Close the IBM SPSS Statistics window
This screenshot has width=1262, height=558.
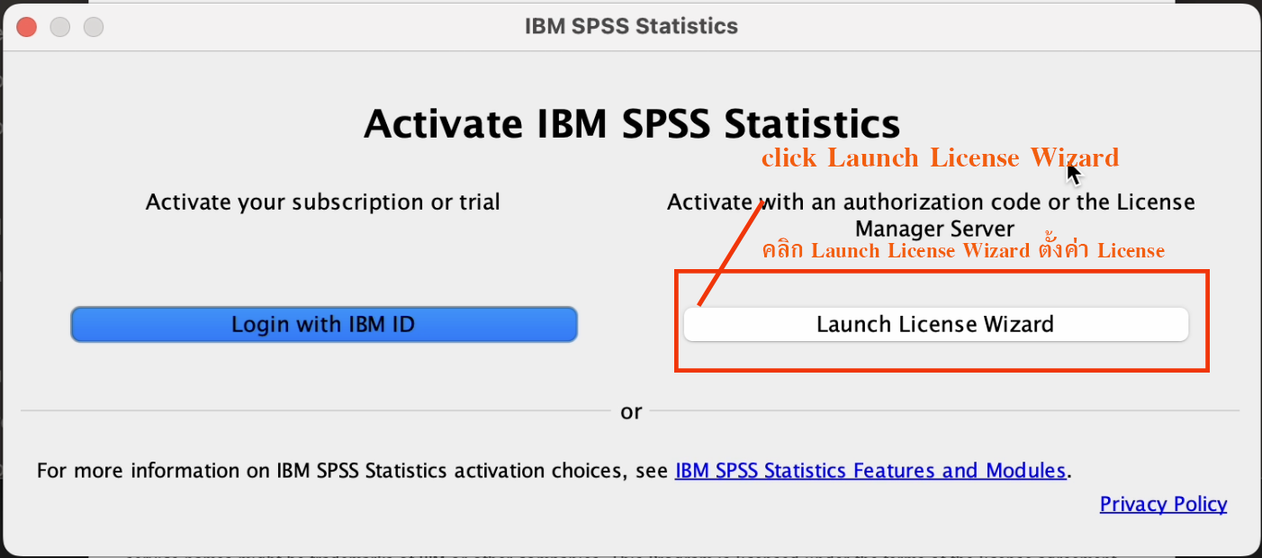click(x=26, y=27)
